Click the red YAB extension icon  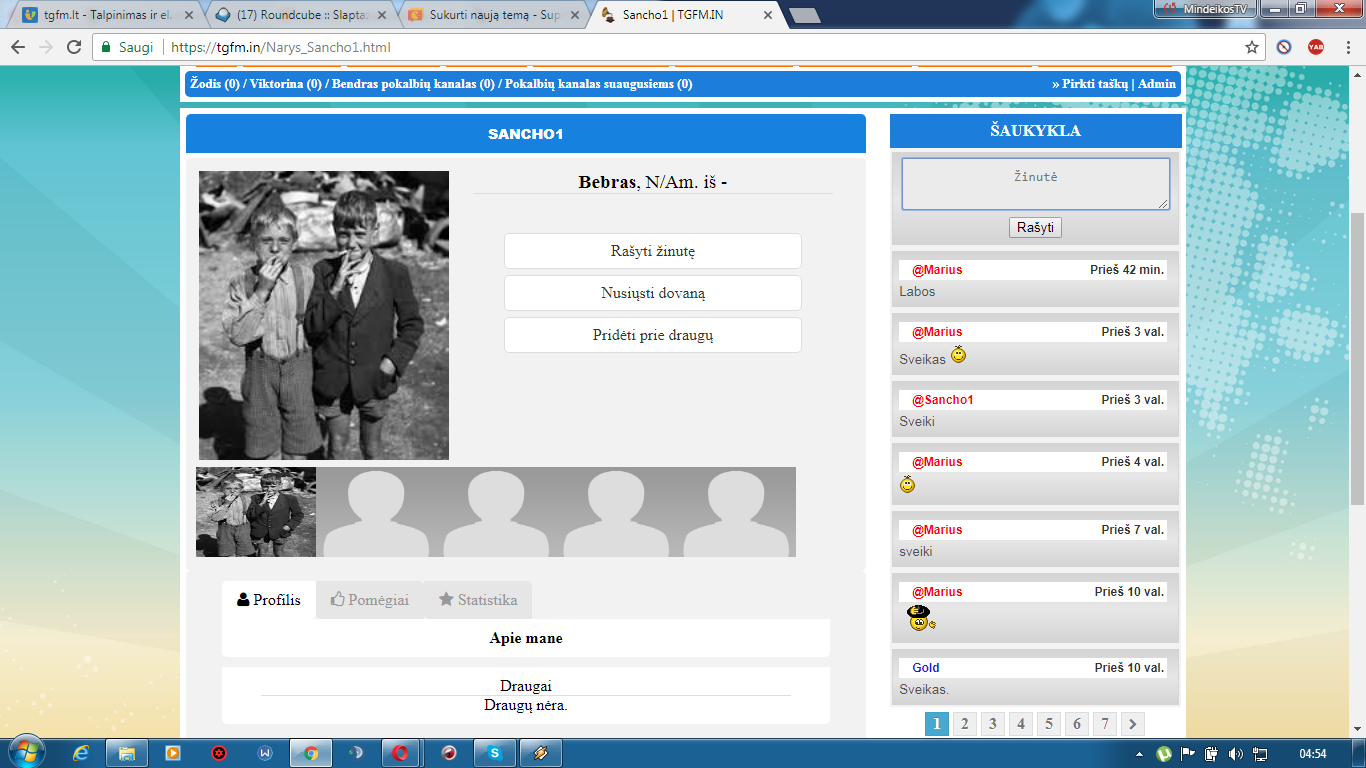pos(1316,47)
